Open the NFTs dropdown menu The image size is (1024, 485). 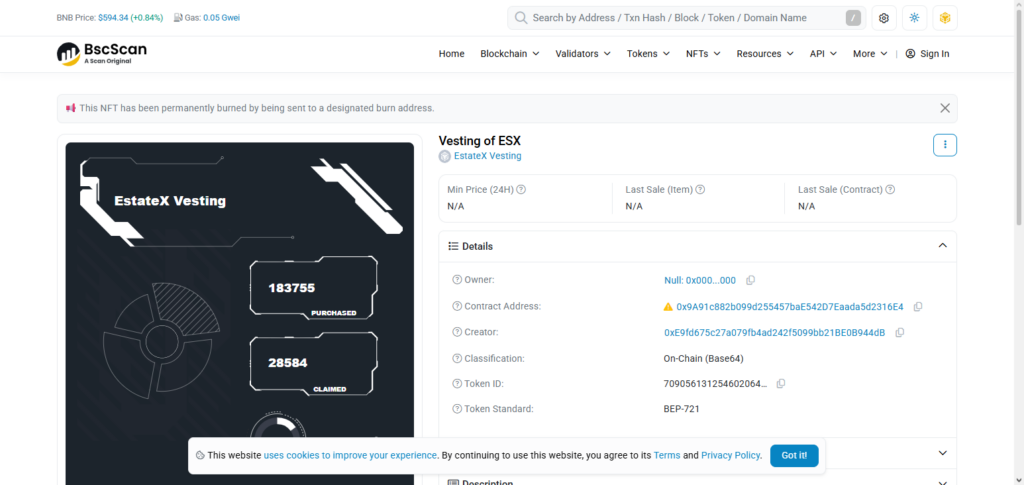tap(703, 54)
